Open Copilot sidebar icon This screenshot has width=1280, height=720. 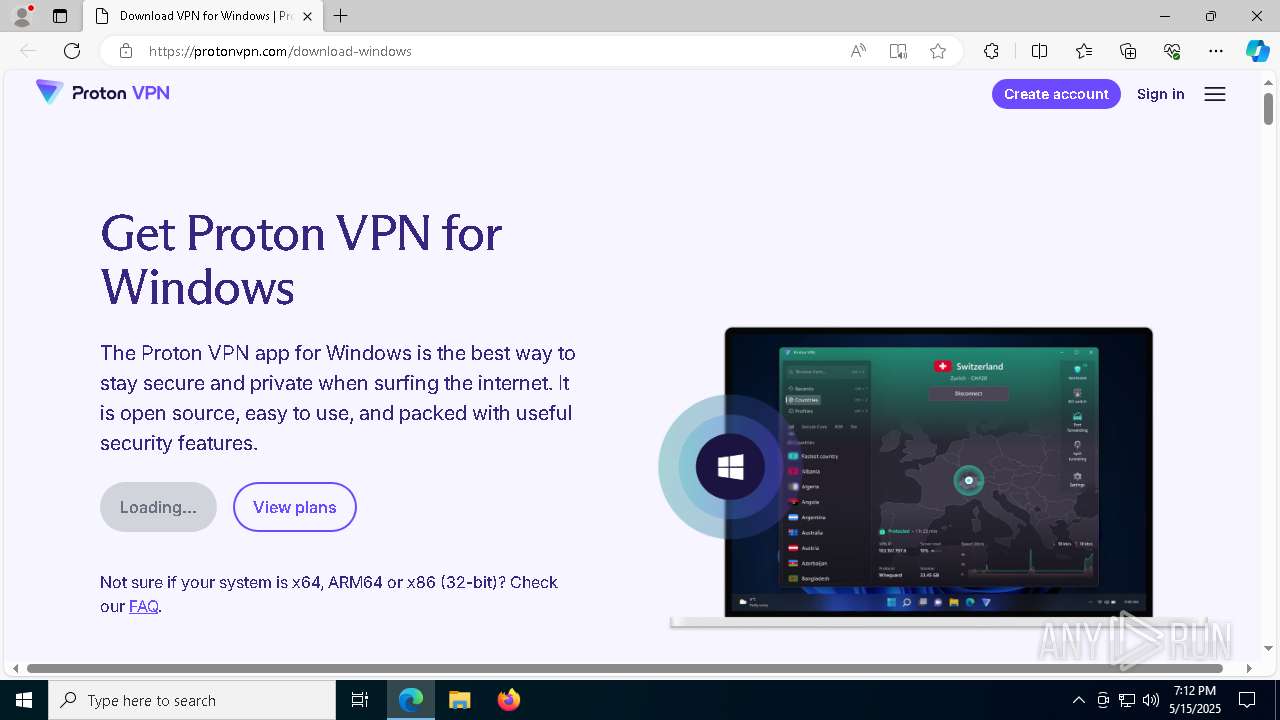[x=1257, y=51]
